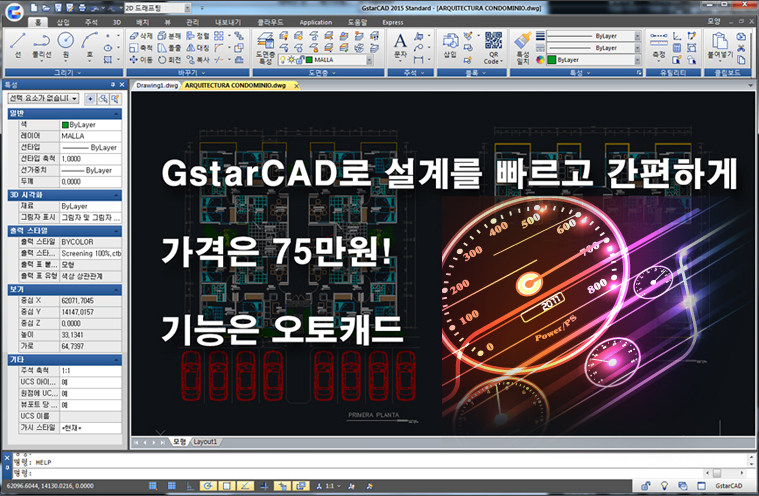Switch to the Layout1 tab

[205, 442]
